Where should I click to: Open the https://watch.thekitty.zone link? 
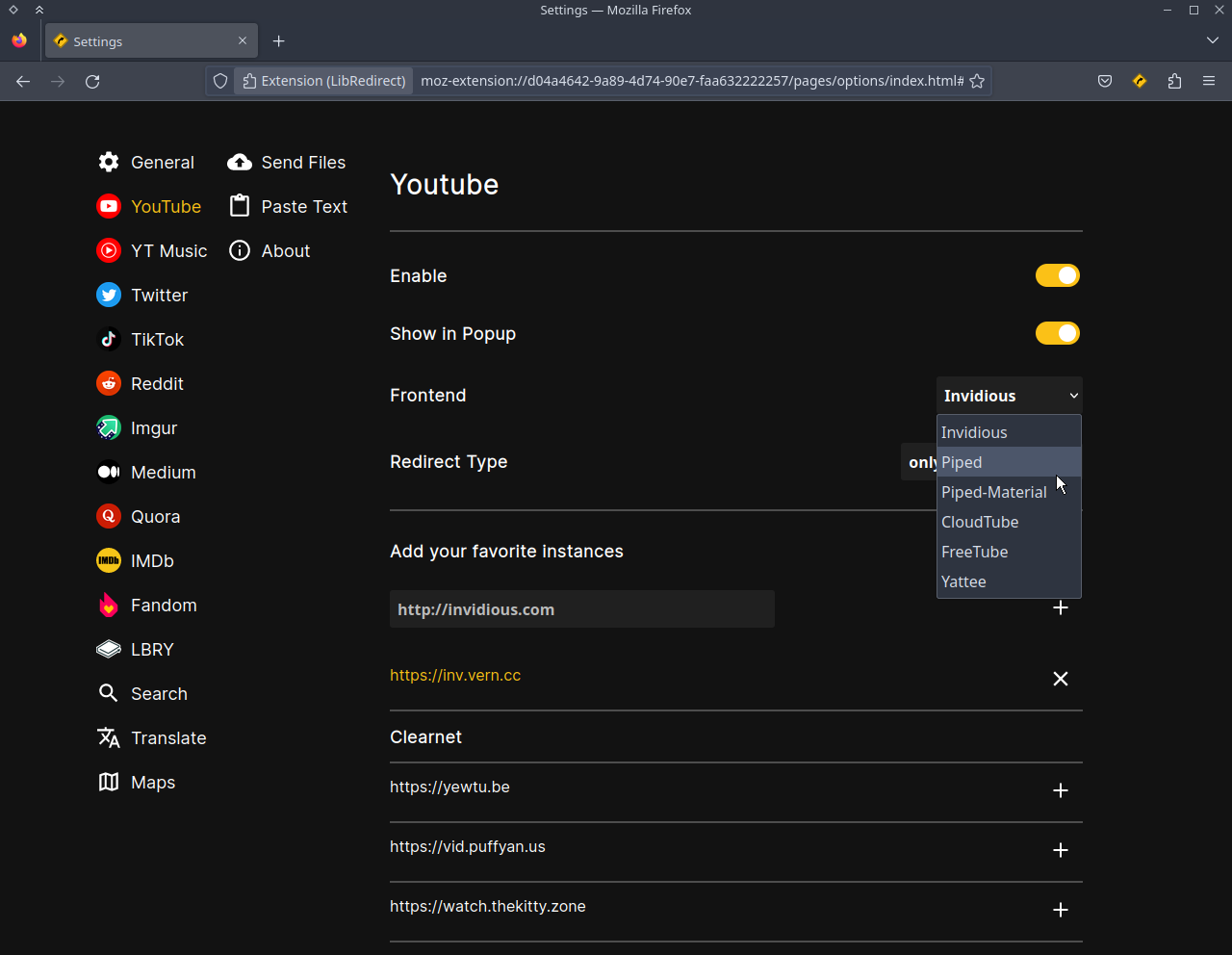(488, 907)
